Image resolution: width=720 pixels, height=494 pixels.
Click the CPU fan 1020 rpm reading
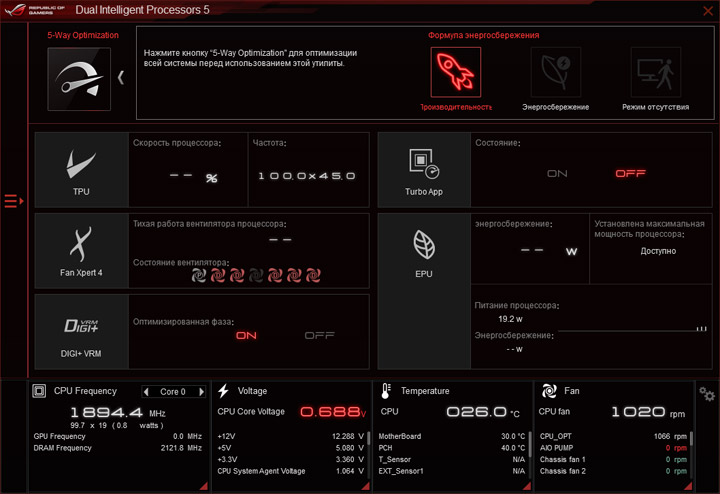[x=648, y=412]
